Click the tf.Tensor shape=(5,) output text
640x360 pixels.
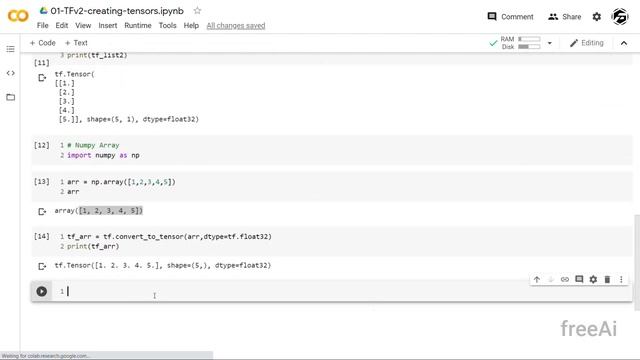click(163, 266)
